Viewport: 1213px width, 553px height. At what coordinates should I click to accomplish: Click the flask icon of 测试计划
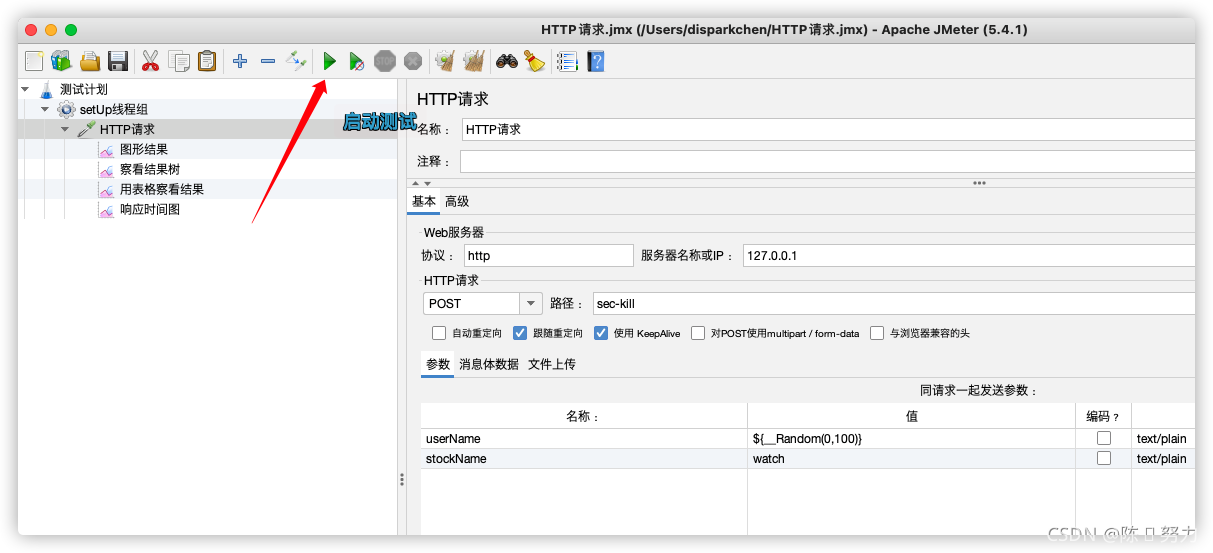[46, 90]
